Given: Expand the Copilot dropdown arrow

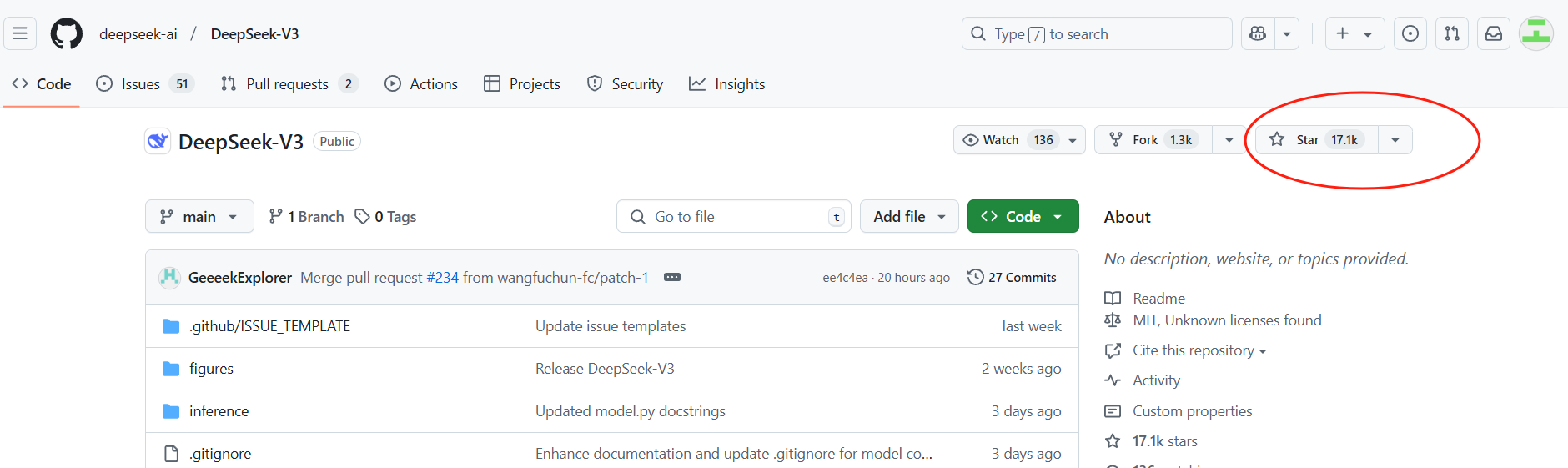Looking at the screenshot, I should (x=1287, y=33).
